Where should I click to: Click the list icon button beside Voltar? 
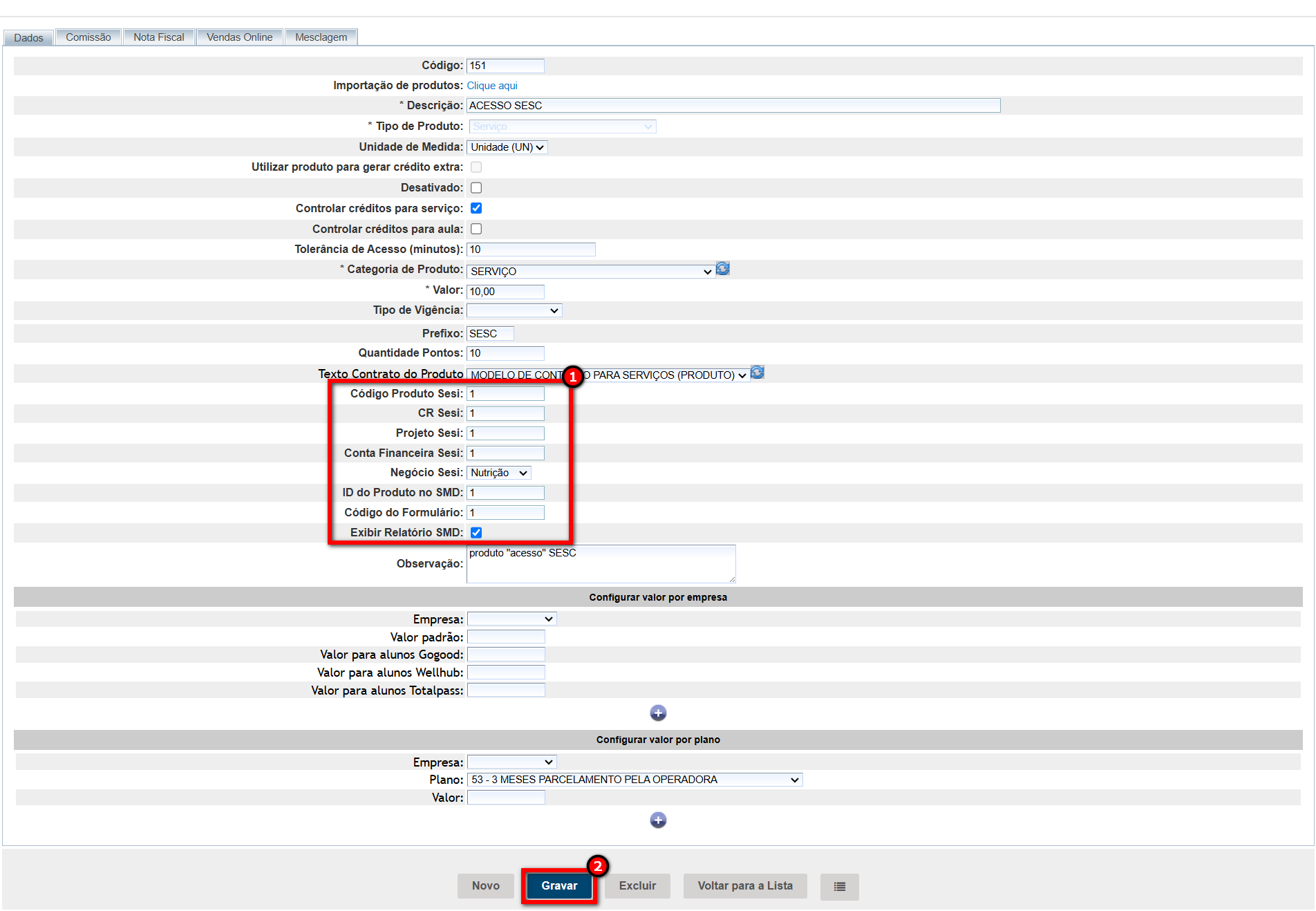[x=839, y=886]
